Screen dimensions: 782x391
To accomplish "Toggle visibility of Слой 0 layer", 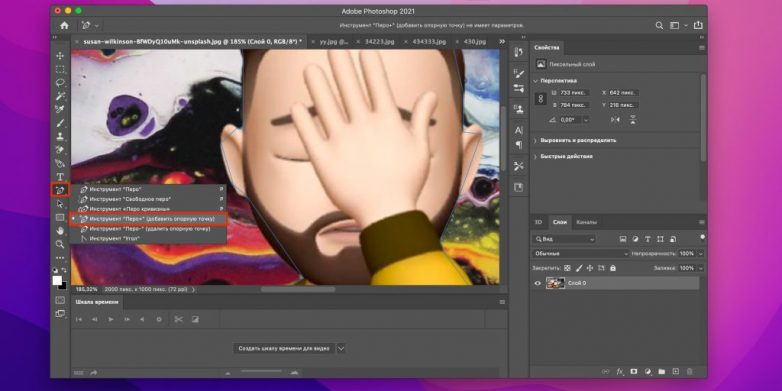I will click(x=537, y=283).
